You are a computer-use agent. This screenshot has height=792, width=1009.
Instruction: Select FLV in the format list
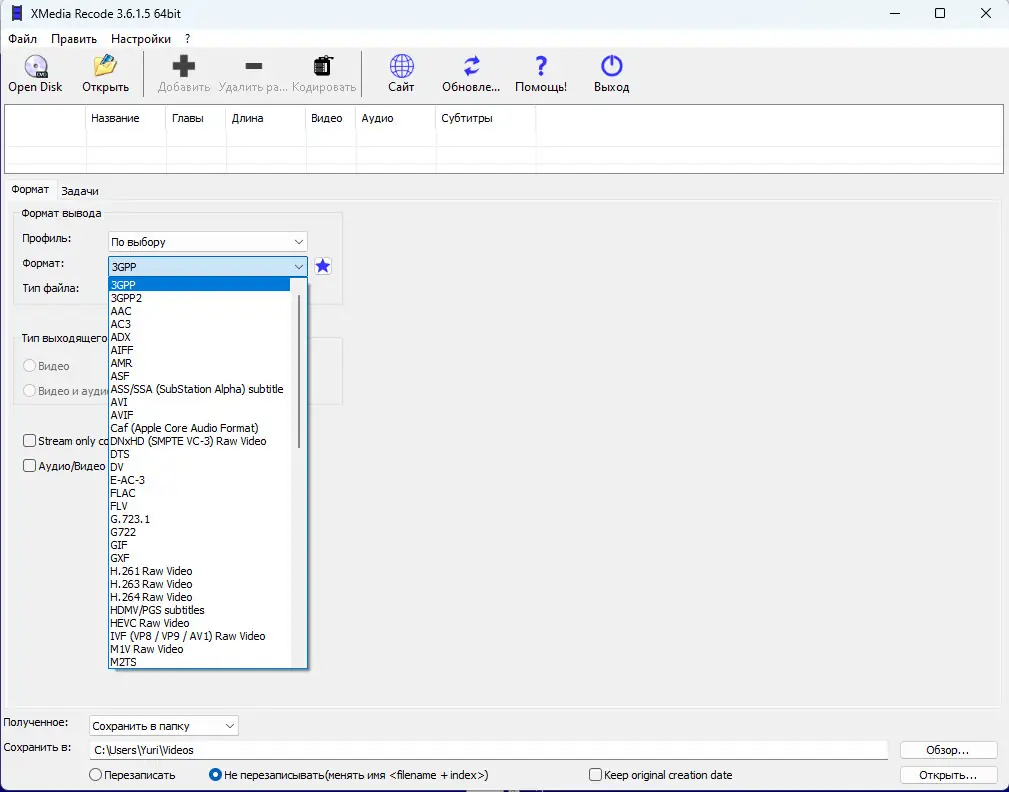point(199,506)
